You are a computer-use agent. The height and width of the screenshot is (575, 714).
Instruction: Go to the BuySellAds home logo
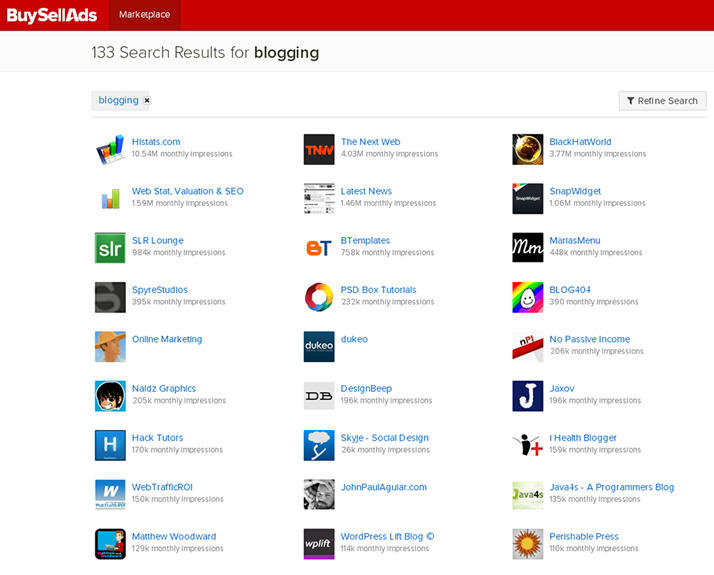[x=51, y=15]
